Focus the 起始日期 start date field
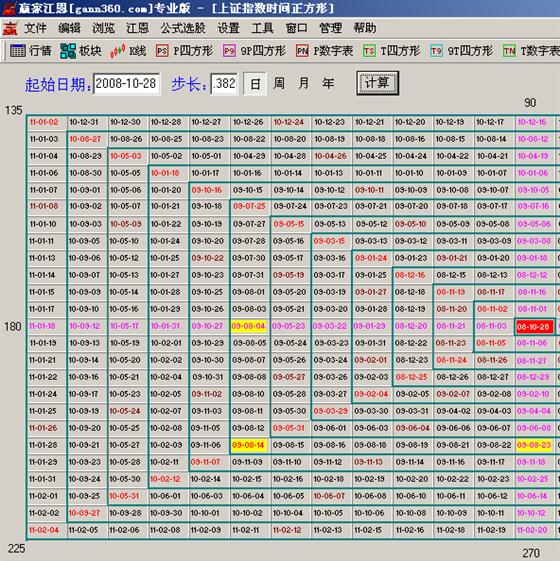This screenshot has width=560, height=561. (x=126, y=84)
